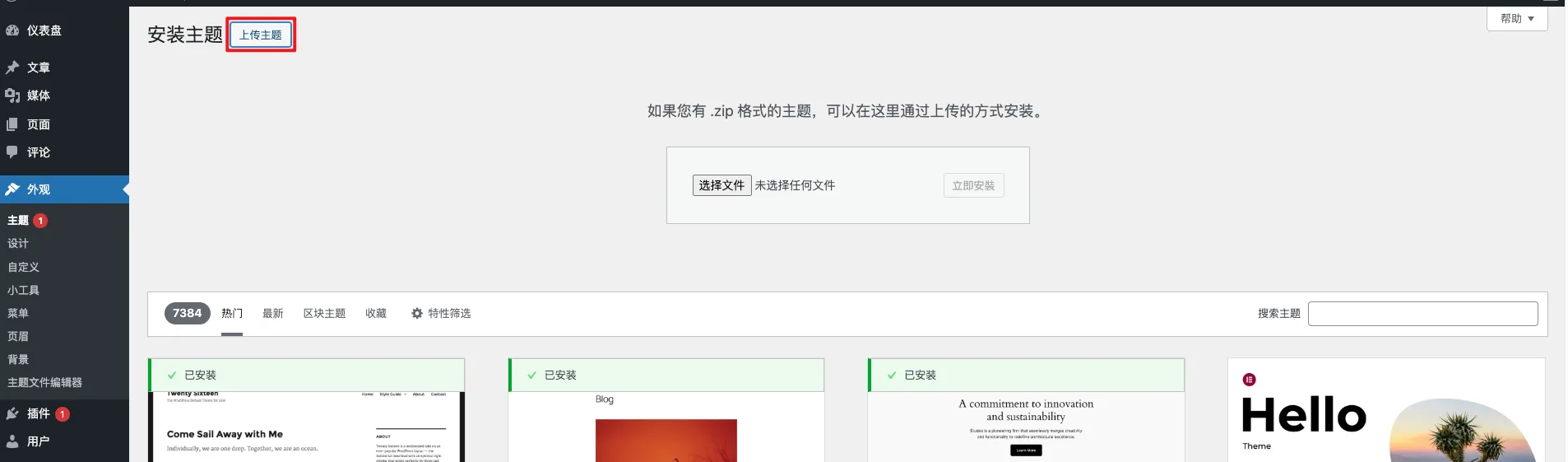
Task: Open the Favorites (收藏) tab
Action: tap(376, 314)
